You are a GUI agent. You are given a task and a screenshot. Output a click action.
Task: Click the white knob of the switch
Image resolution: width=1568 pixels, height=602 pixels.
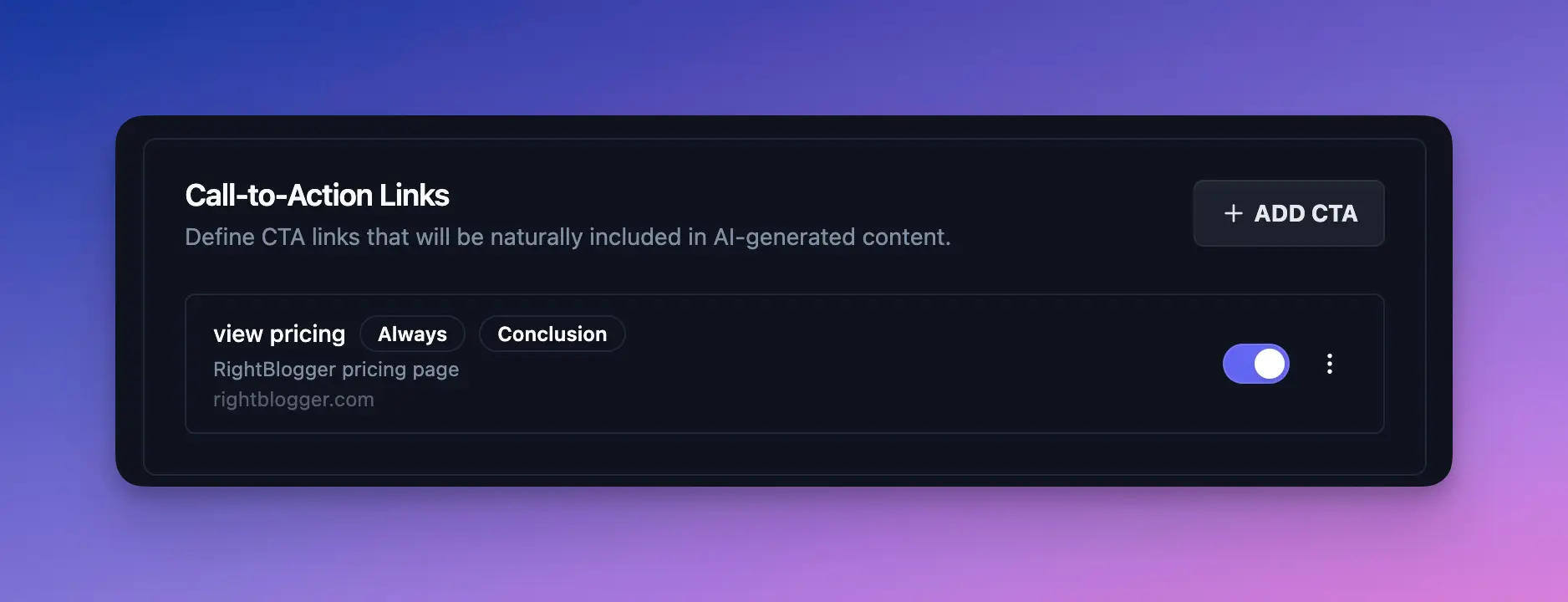1270,364
